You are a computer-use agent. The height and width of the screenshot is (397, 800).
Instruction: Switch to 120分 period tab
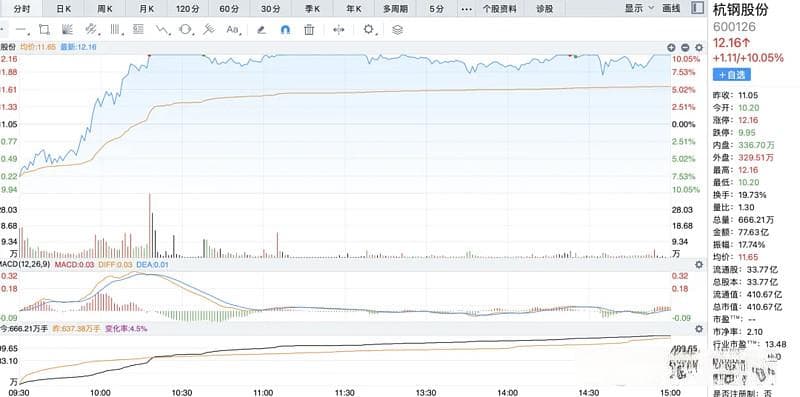point(188,9)
